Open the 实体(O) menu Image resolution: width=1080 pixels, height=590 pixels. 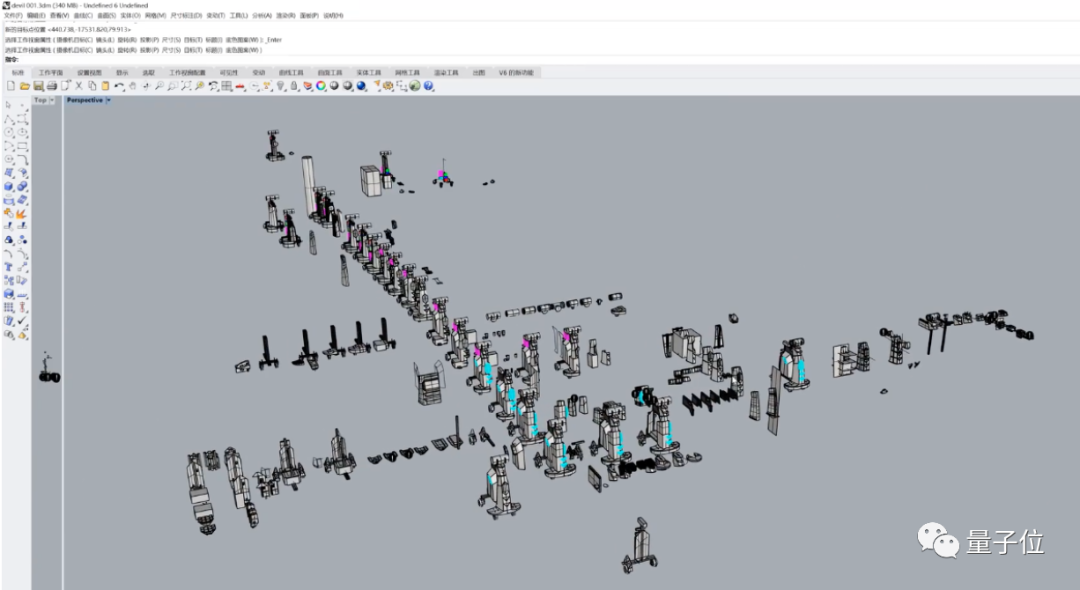(x=130, y=15)
